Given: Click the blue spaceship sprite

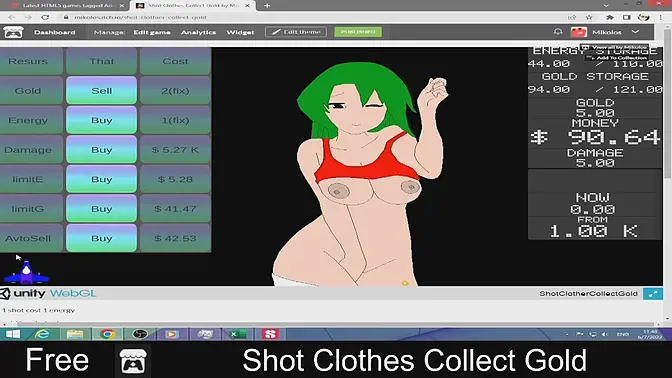Looking at the screenshot, I should [26, 273].
